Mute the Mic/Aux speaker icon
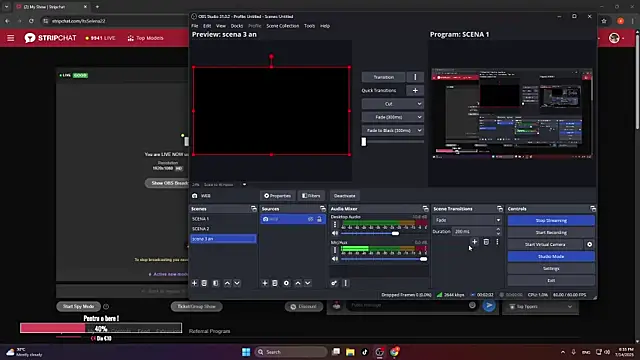Image resolution: width=640 pixels, height=360 pixels. [x=335, y=259]
